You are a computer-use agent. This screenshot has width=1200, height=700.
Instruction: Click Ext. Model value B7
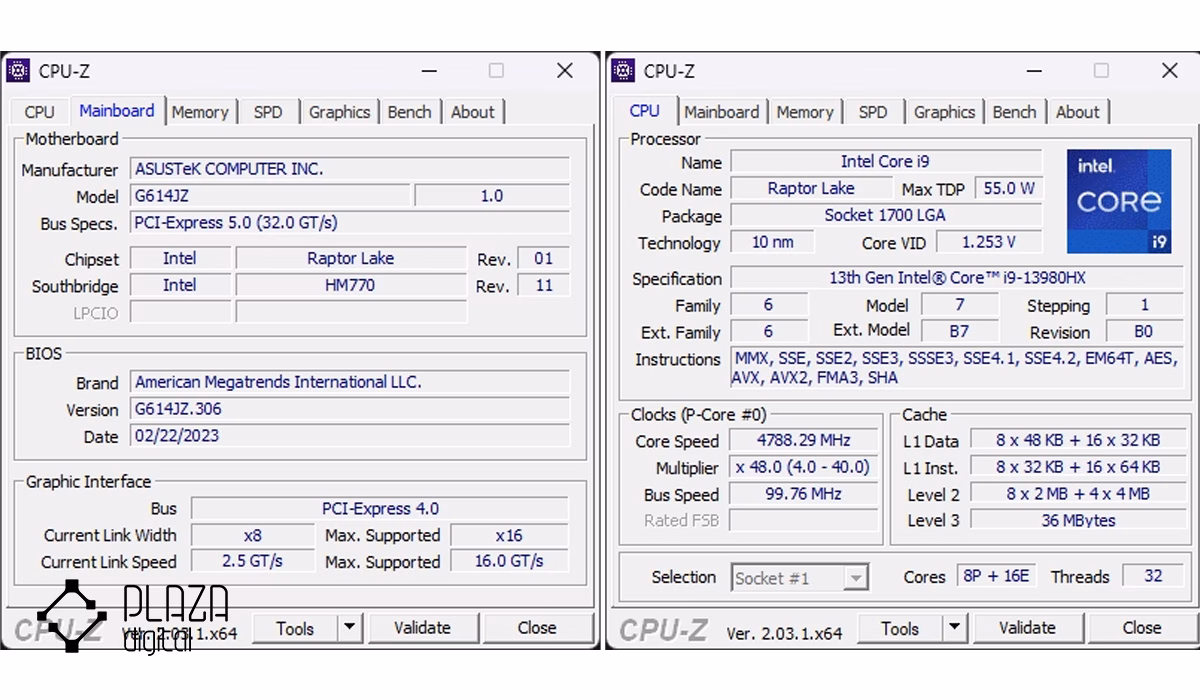click(x=960, y=331)
